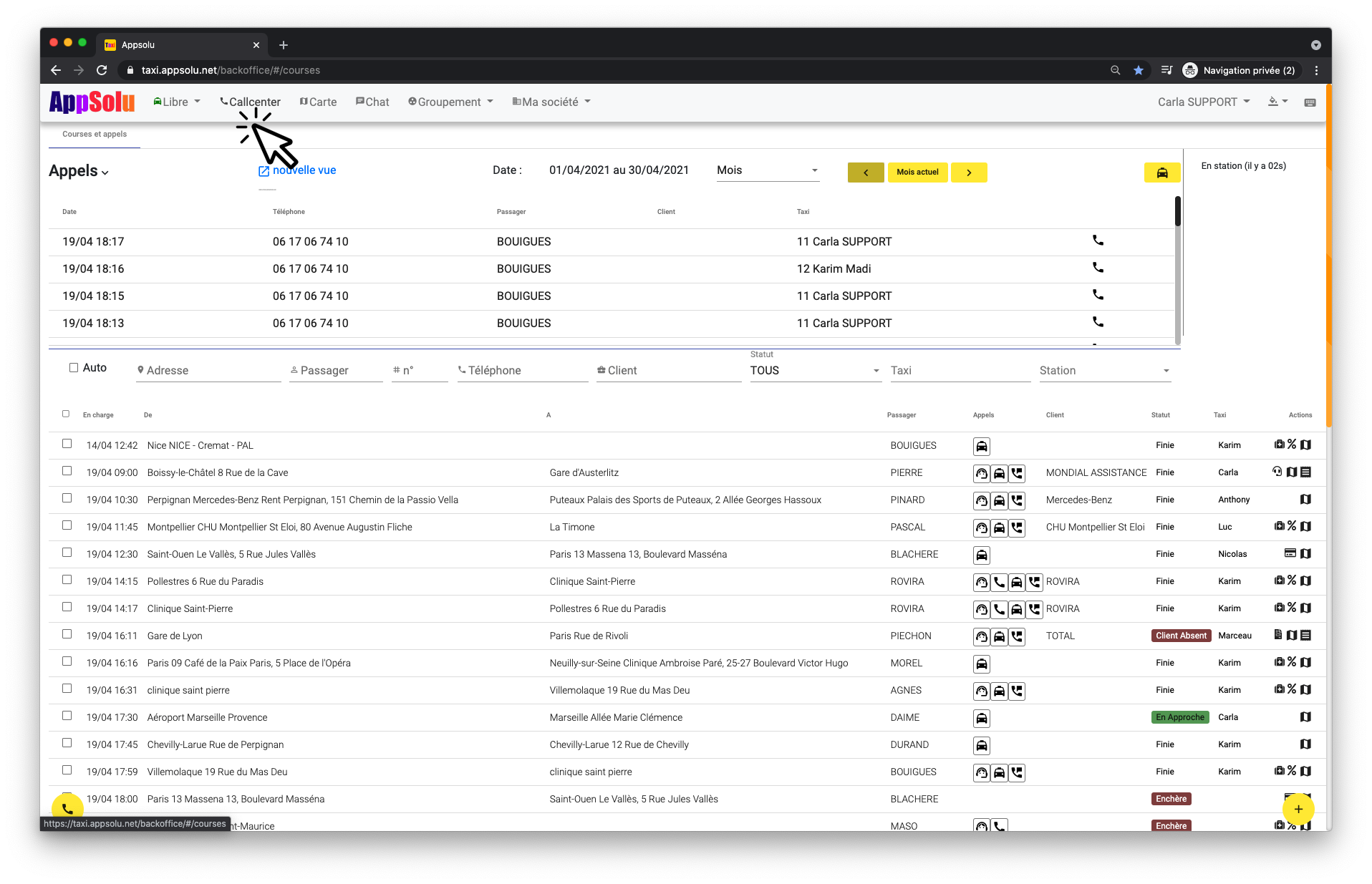The width and height of the screenshot is (1372, 884).
Task: Open the Chat menu item
Action: [372, 102]
